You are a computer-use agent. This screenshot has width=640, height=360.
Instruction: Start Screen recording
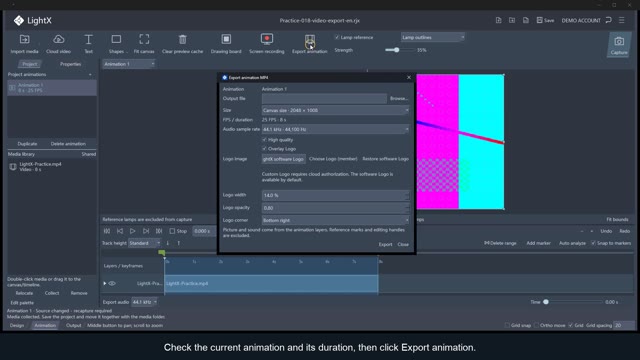point(267,39)
